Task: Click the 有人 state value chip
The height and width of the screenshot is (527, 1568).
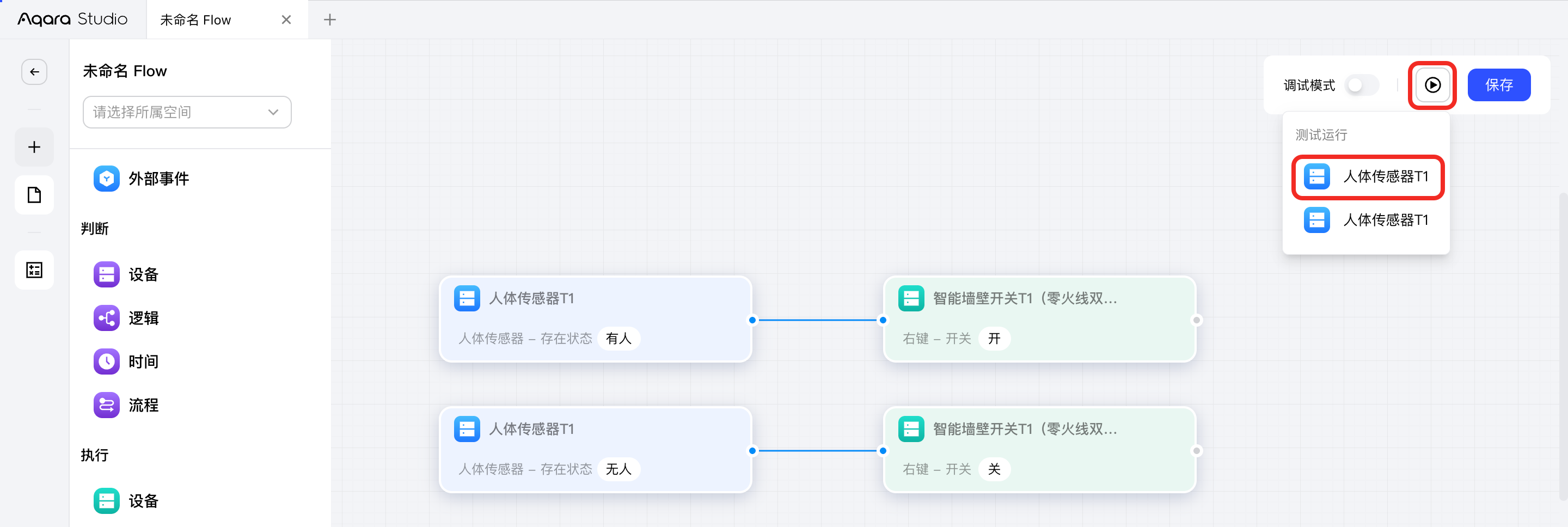Action: click(x=618, y=338)
